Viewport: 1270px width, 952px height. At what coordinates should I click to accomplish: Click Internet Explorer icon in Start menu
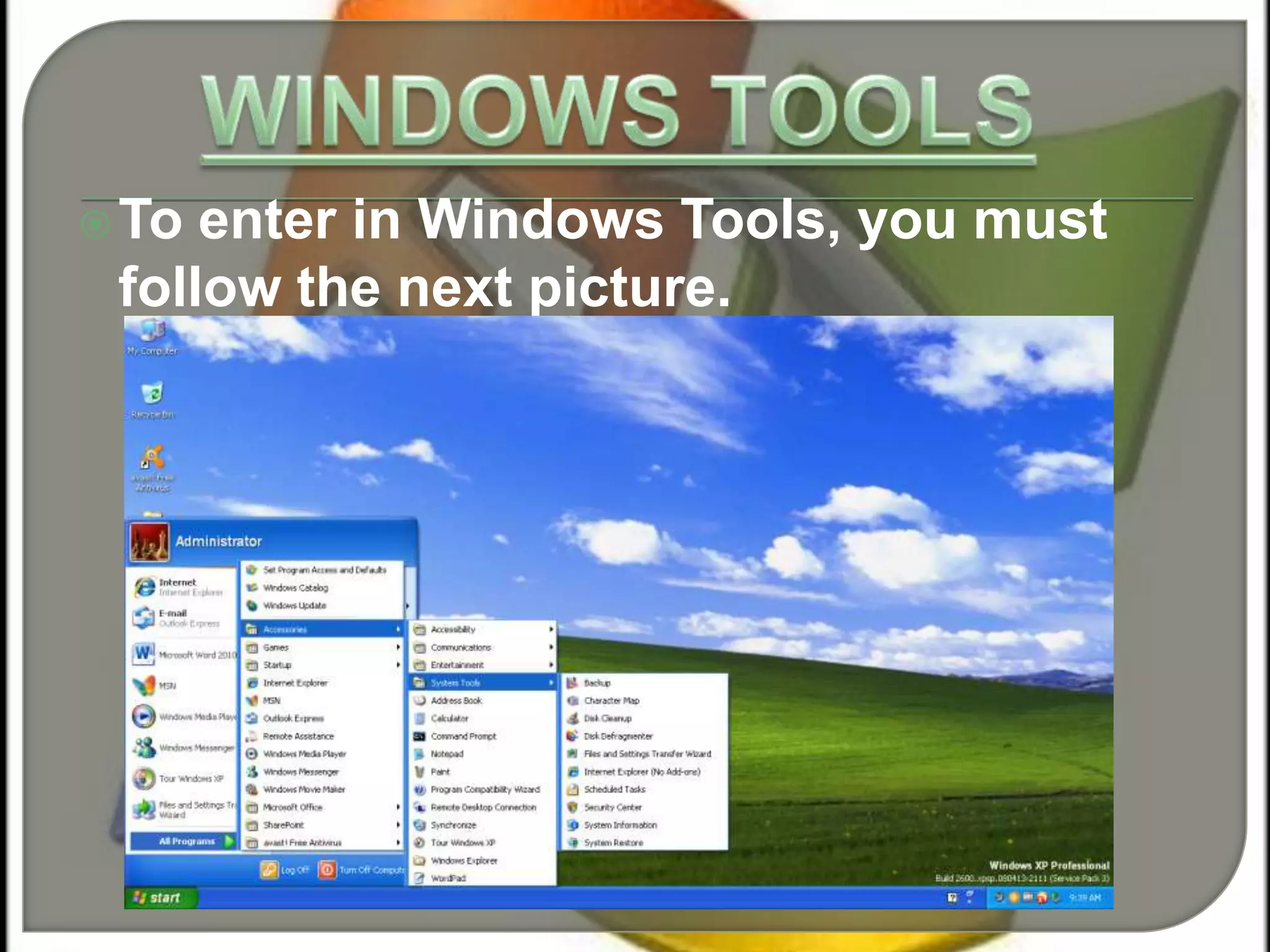pos(144,587)
